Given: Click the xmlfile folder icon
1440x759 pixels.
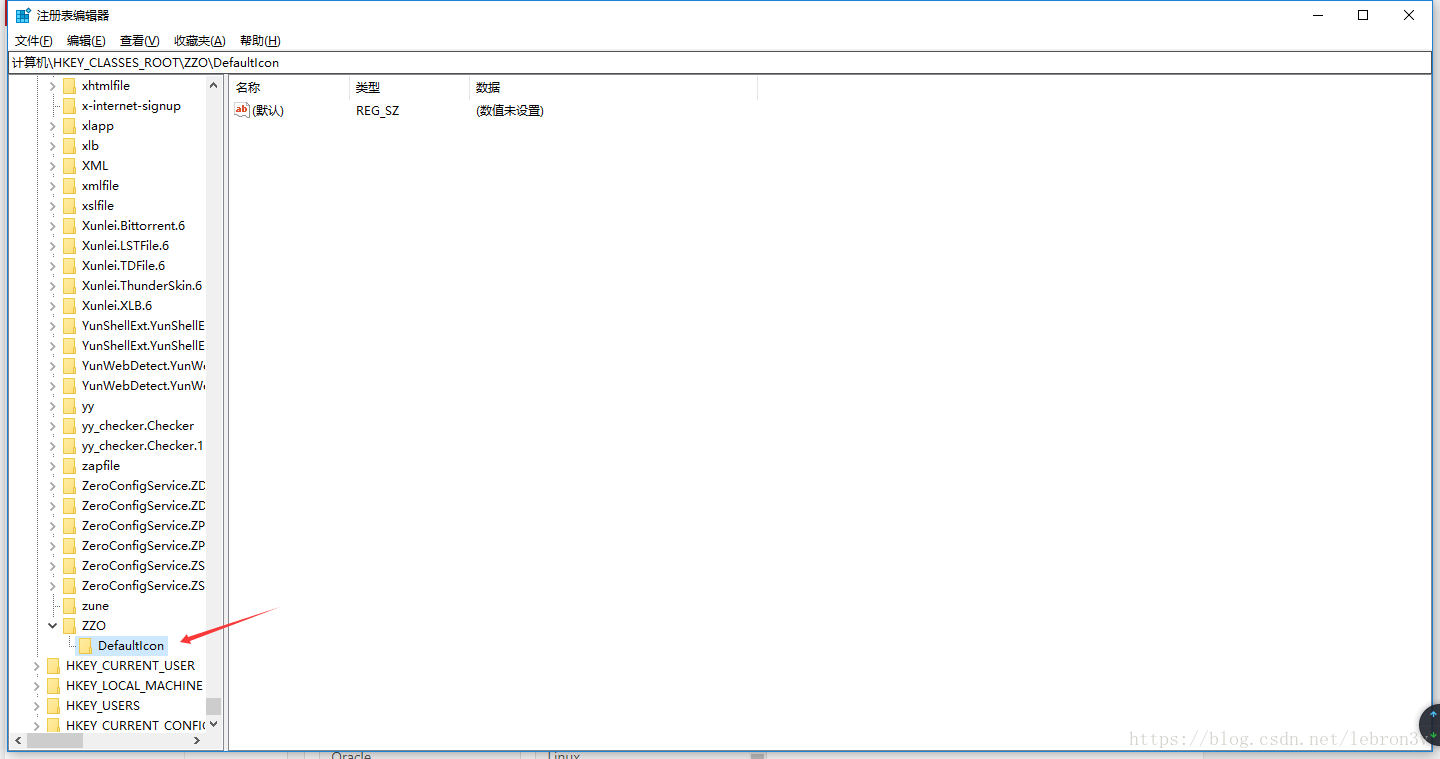Looking at the screenshot, I should (x=70, y=185).
